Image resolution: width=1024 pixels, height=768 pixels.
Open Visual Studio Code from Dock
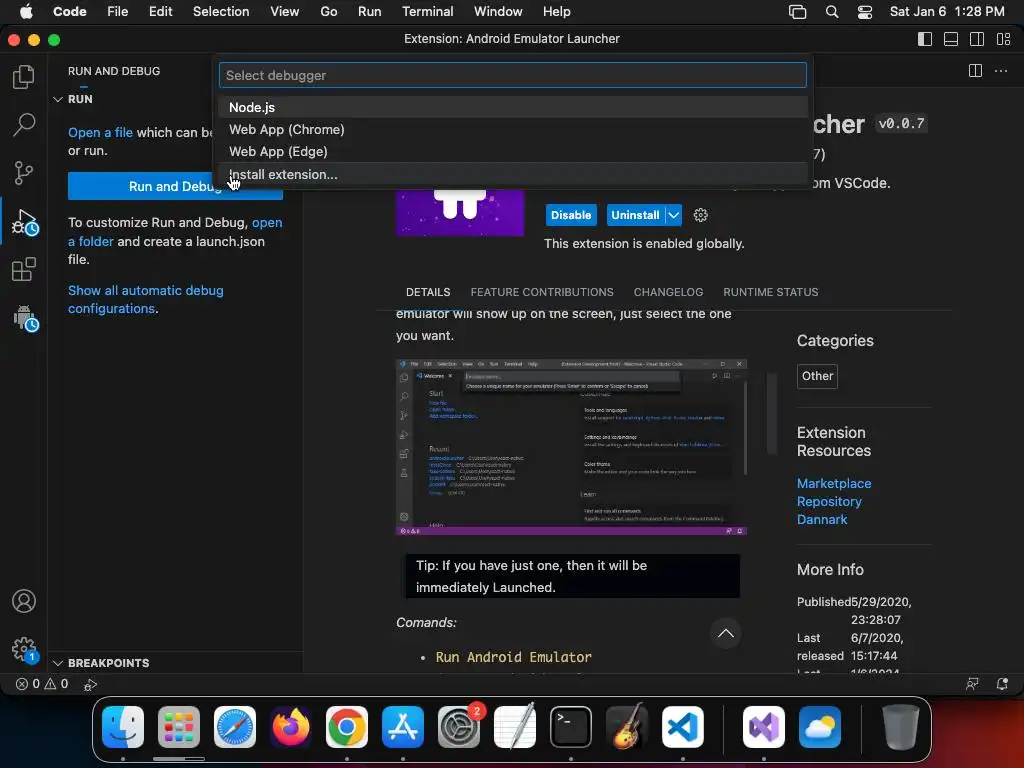point(682,727)
